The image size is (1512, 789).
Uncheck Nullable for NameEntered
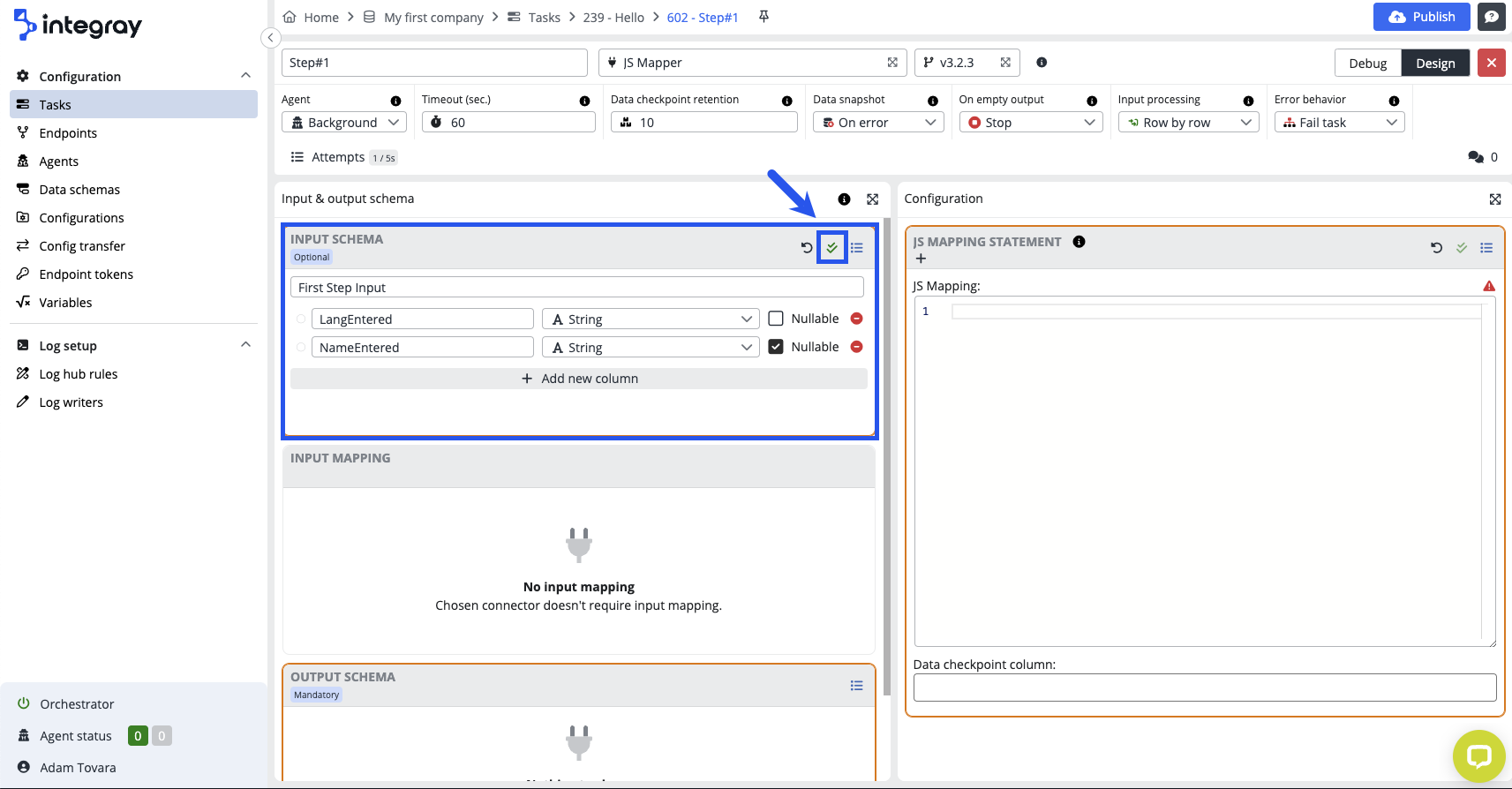pos(776,347)
